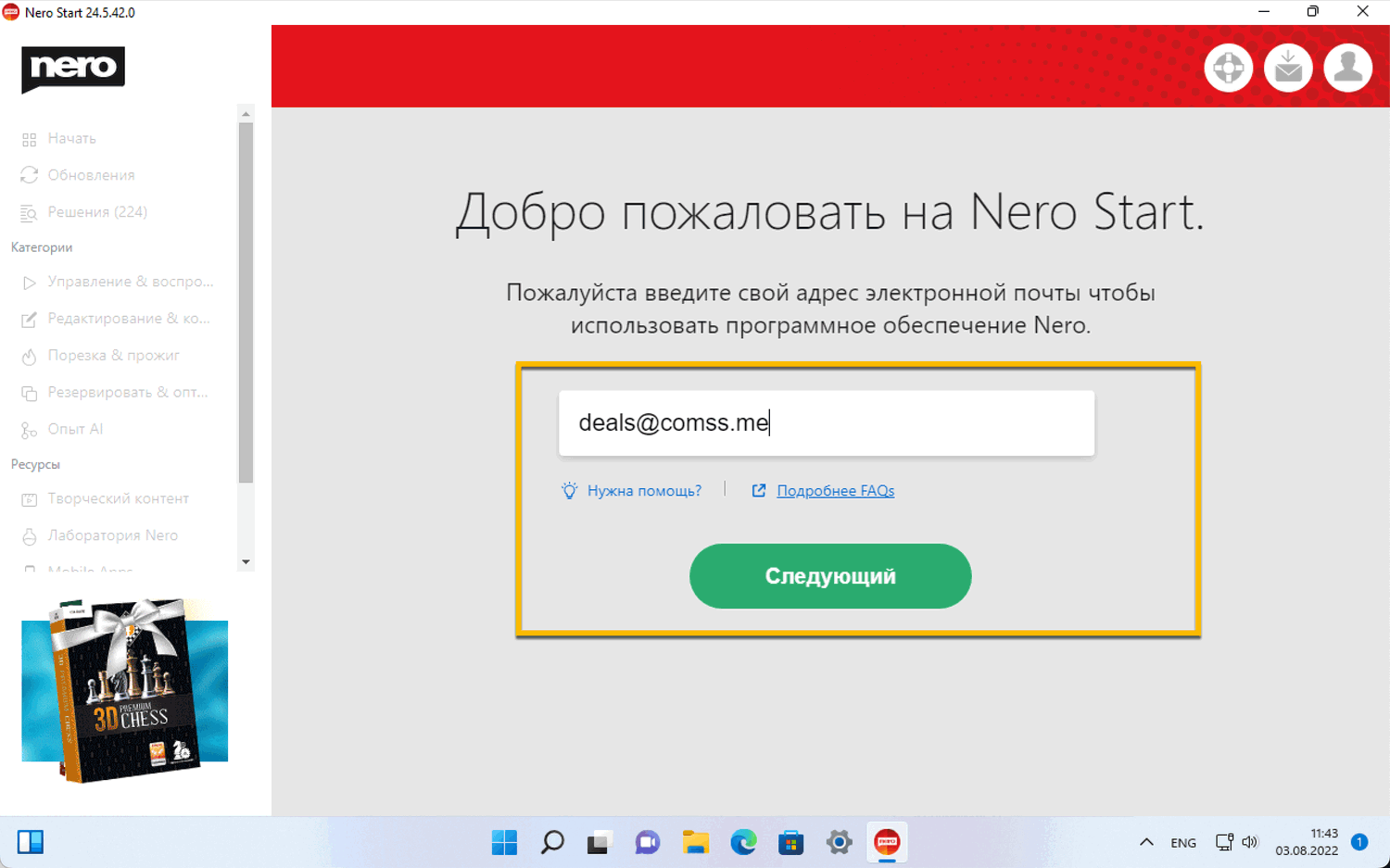Click the play icon beside Управление & воспро...
The height and width of the screenshot is (868, 1390).
(29, 283)
